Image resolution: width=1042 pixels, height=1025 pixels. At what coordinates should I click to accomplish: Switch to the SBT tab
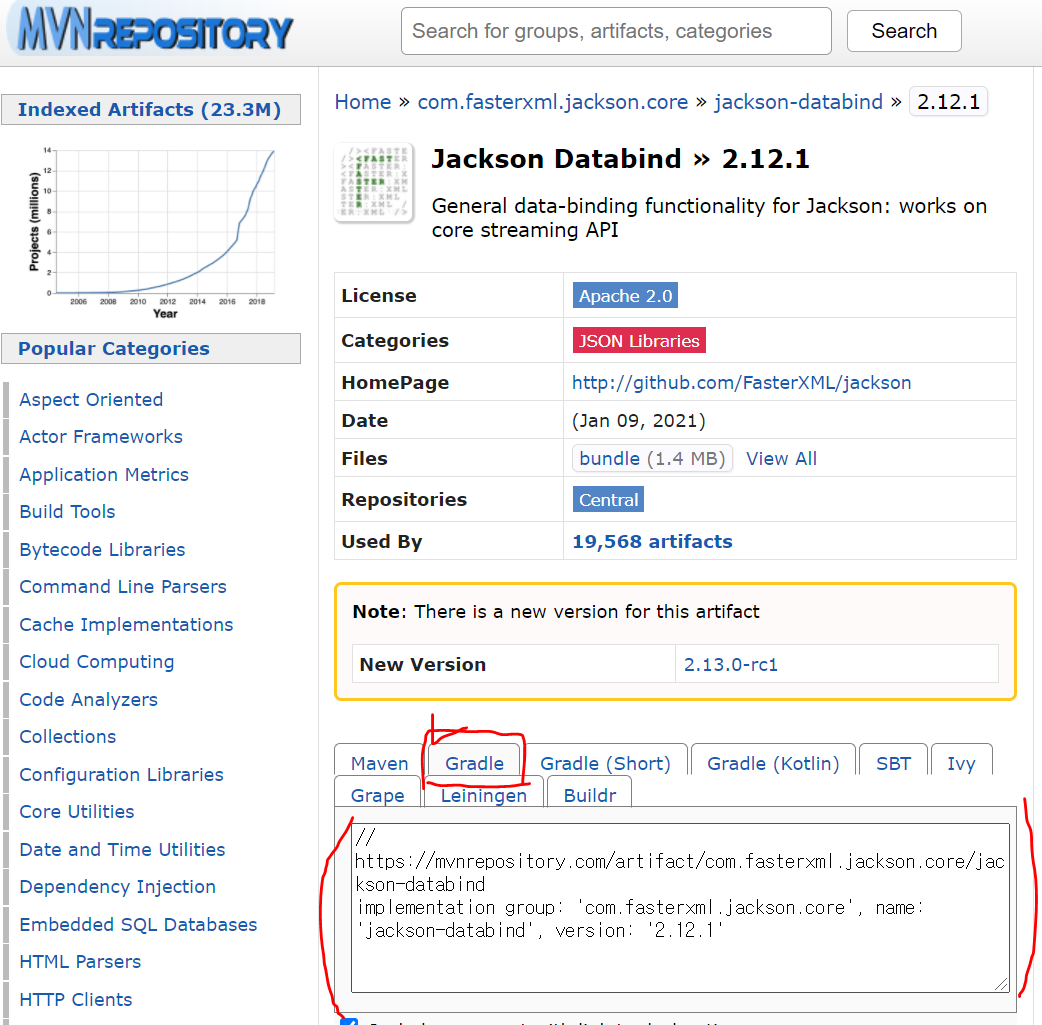click(x=893, y=763)
